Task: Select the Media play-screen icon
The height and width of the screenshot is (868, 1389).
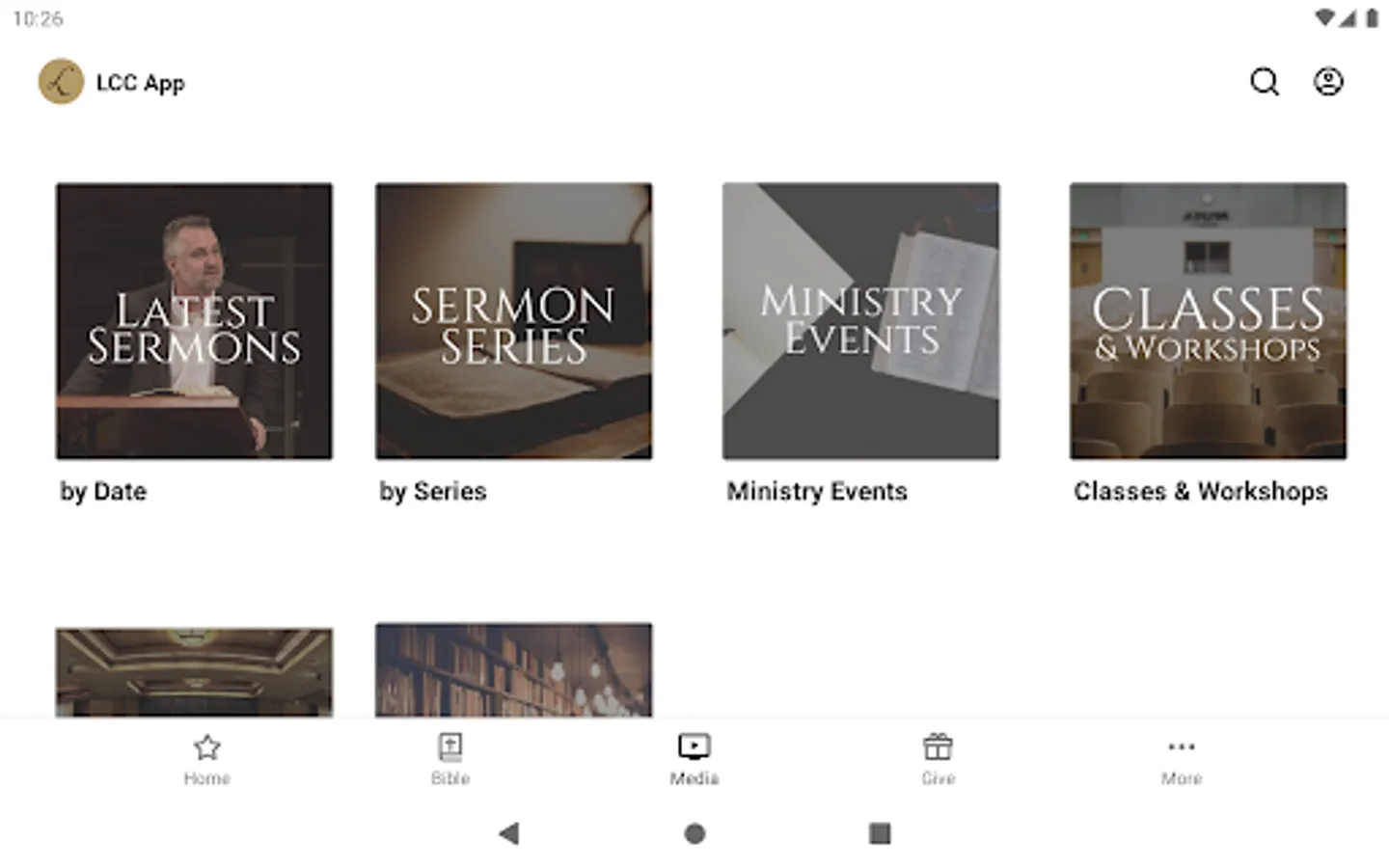Action: (x=694, y=747)
